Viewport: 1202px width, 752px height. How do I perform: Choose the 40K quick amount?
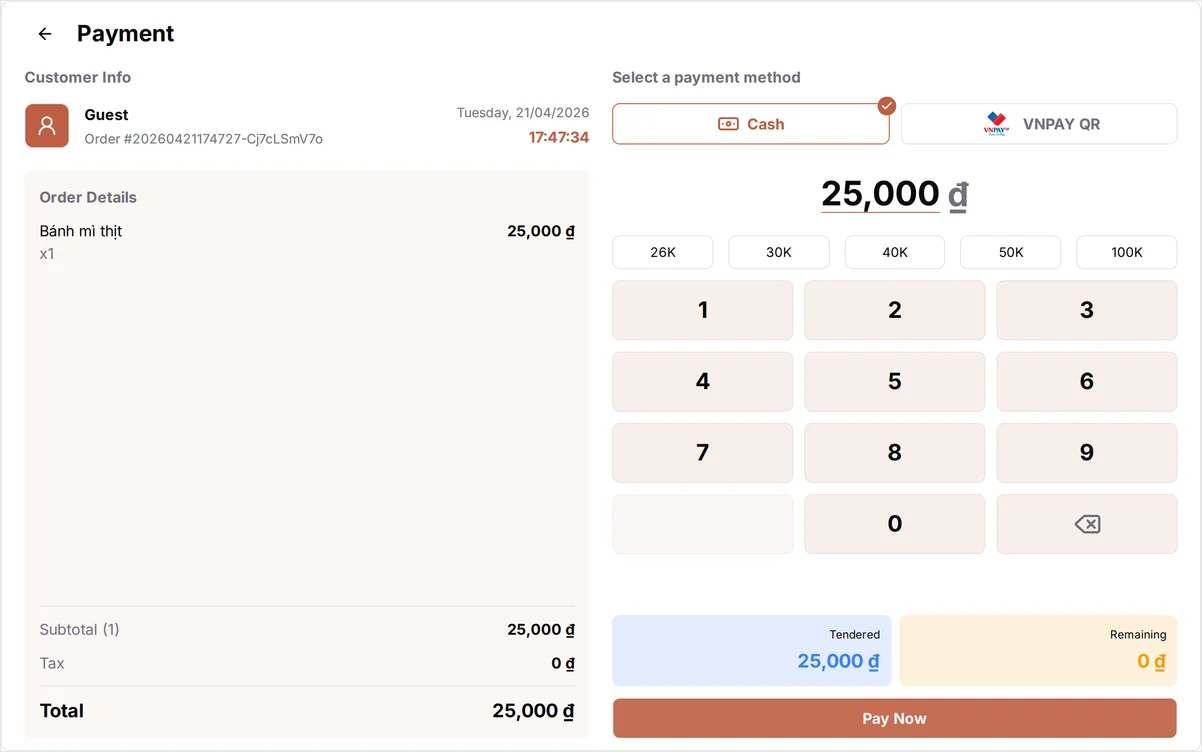coord(895,252)
